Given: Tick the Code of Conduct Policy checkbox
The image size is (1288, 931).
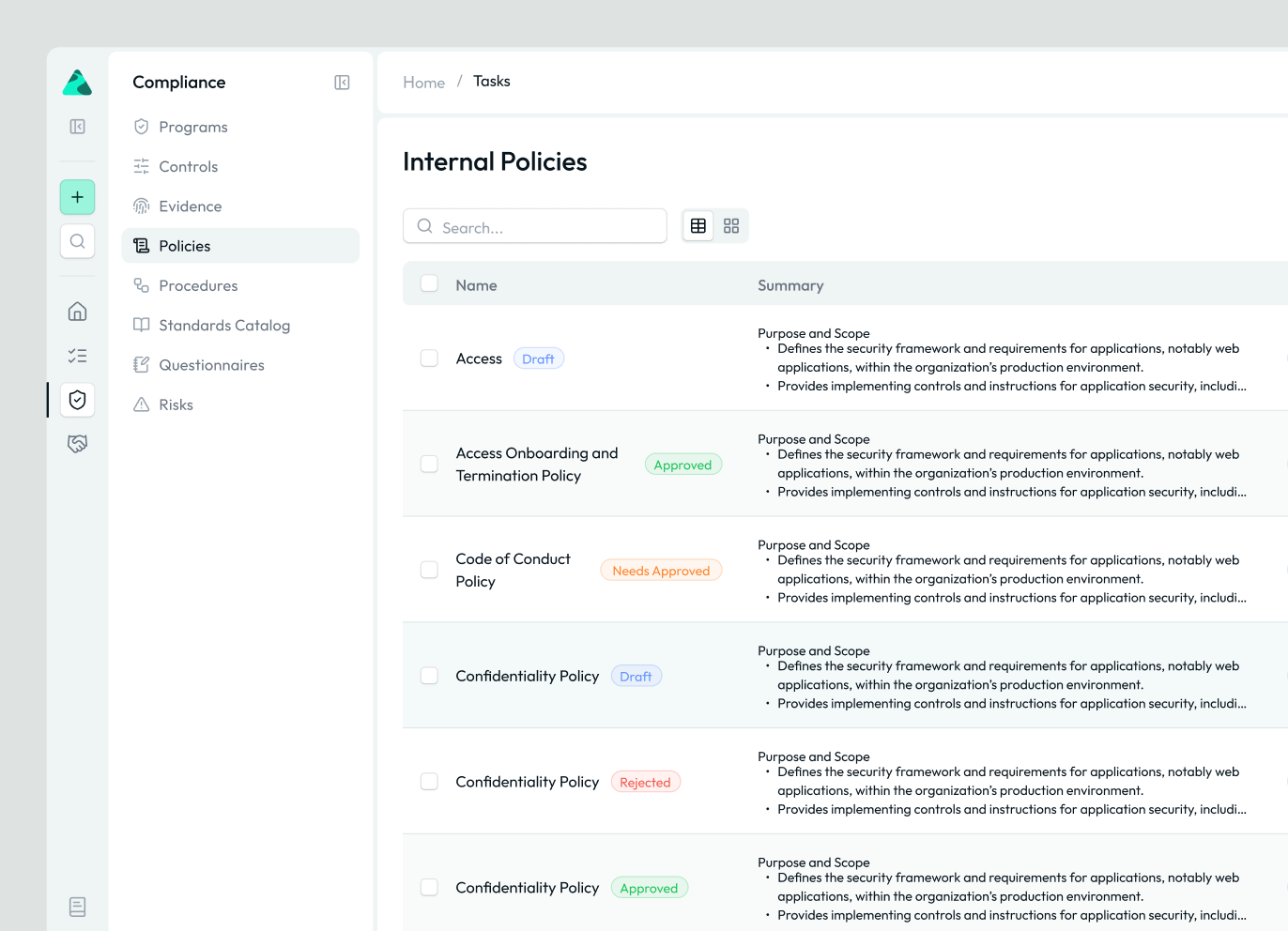Looking at the screenshot, I should [429, 570].
